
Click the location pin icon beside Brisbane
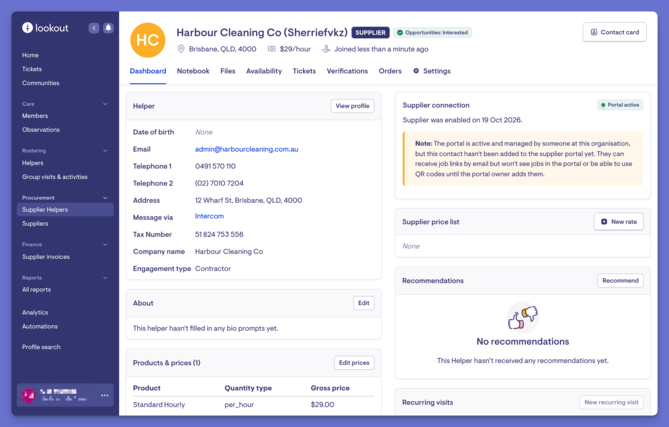click(x=181, y=49)
